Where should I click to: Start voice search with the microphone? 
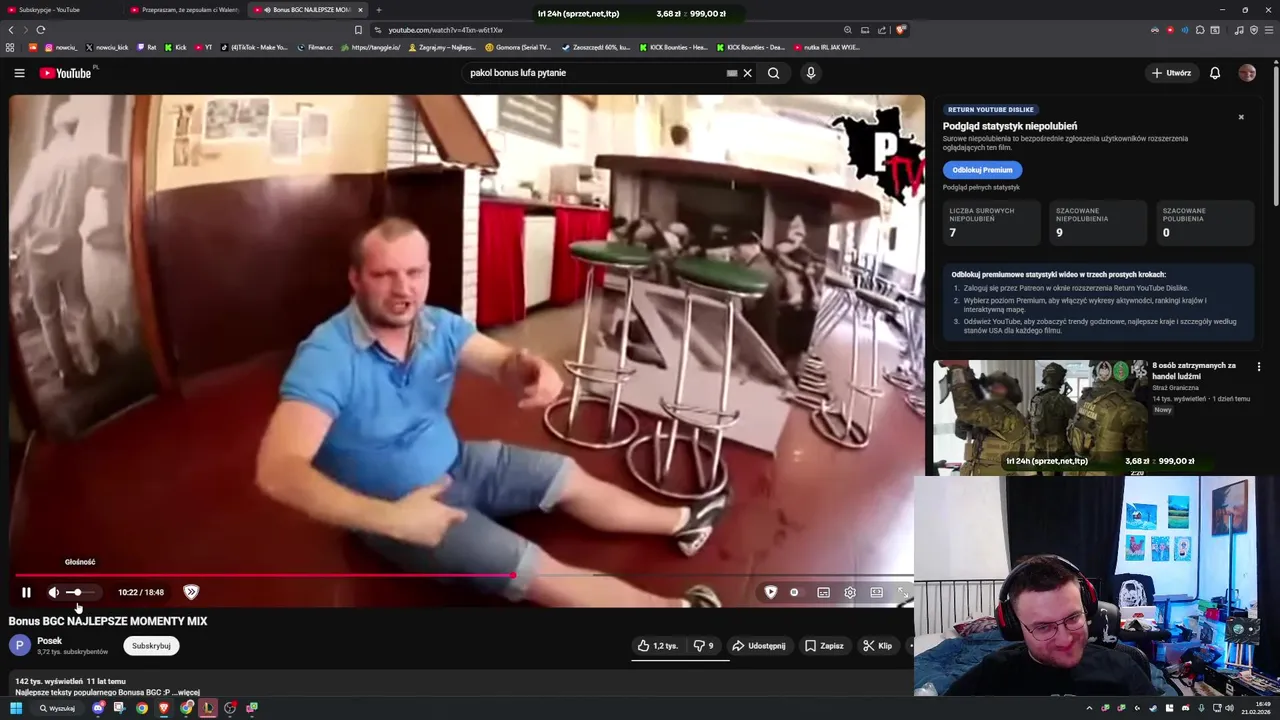tap(811, 73)
